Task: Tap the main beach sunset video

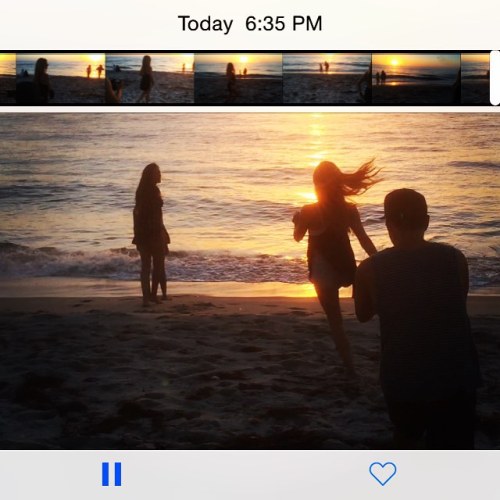Action: coord(250,281)
